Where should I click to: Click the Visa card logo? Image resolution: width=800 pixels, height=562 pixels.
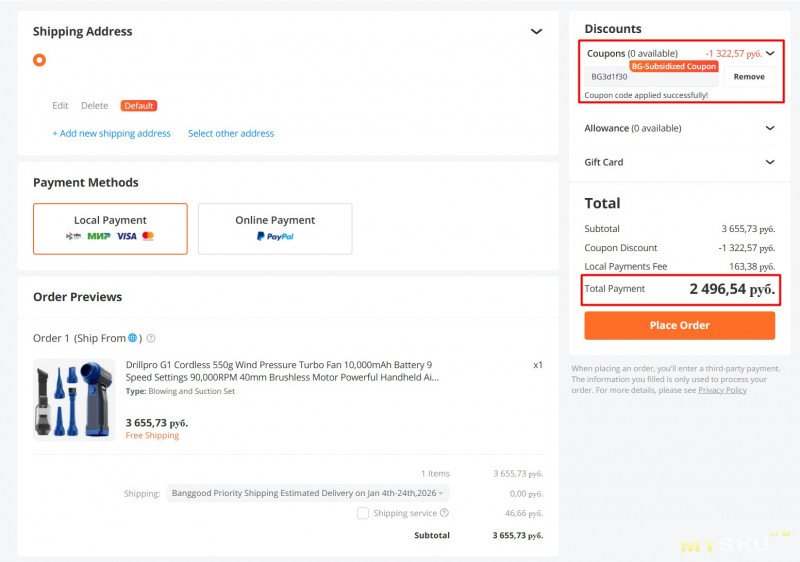pos(126,236)
